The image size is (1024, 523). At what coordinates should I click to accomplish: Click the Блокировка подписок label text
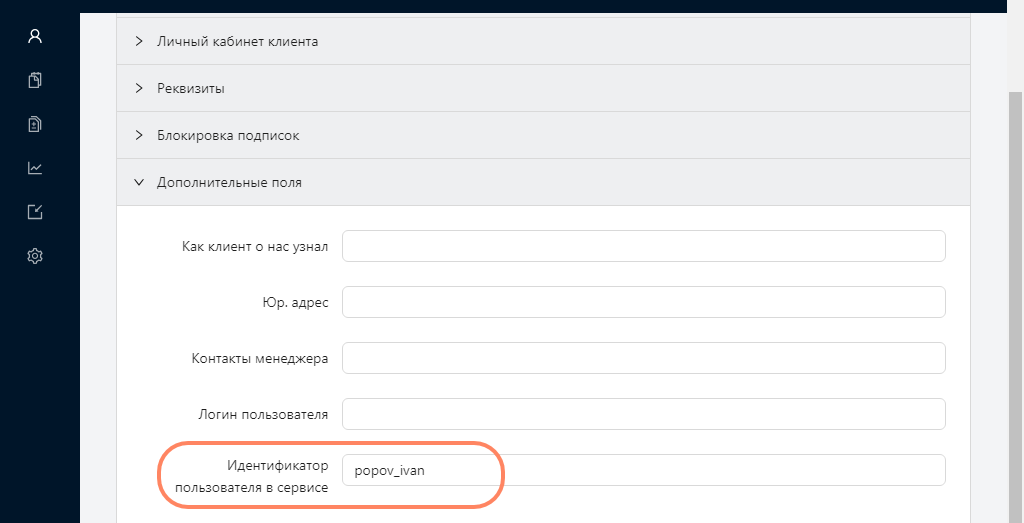[x=228, y=136]
